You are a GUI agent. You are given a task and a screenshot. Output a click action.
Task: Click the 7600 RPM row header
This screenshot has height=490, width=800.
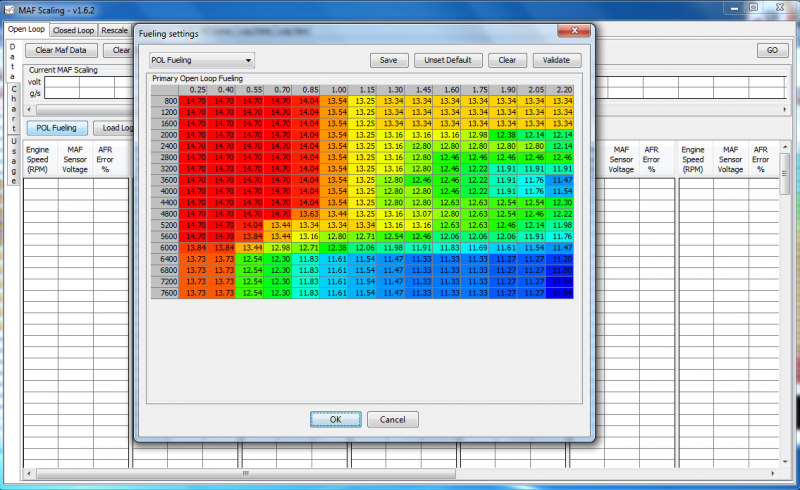pyautogui.click(x=165, y=293)
